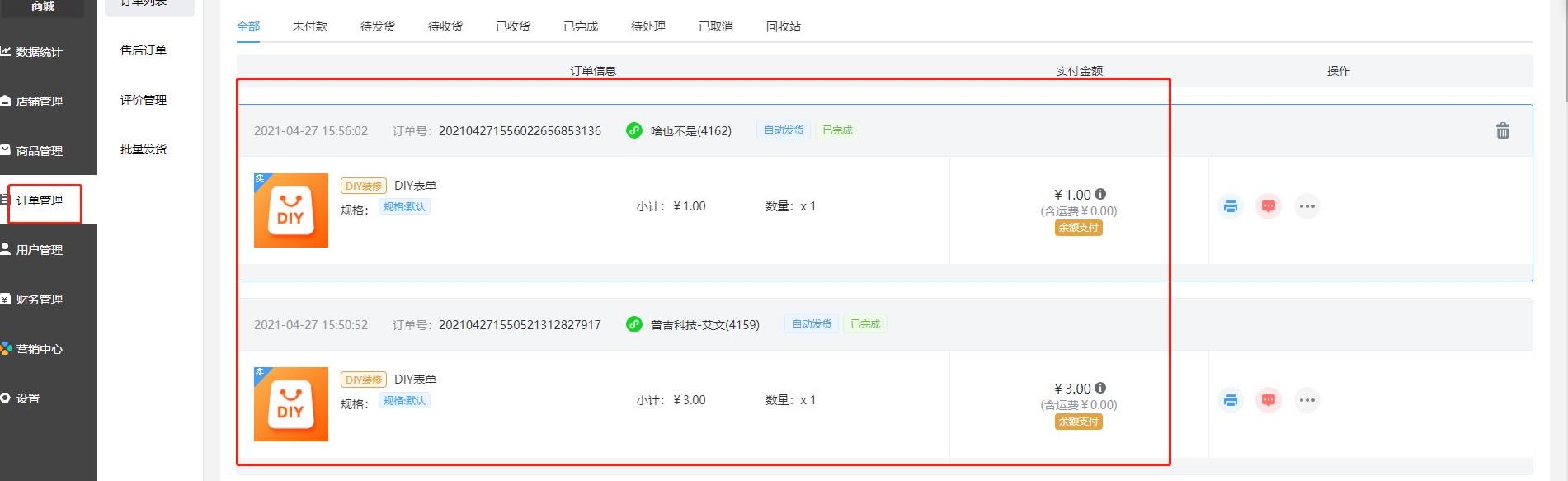Switch to 待发货 tab
The image size is (1568, 481).
pyautogui.click(x=378, y=26)
